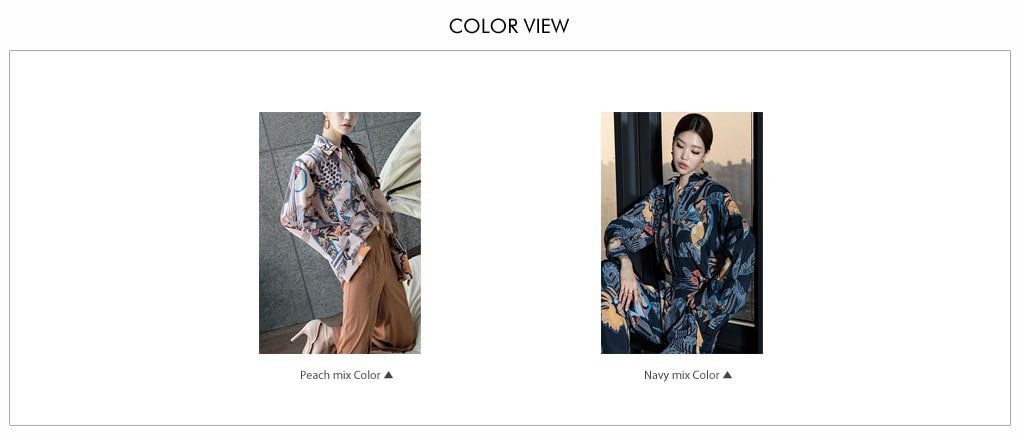1020x439 pixels.
Task: Open the Peach mix Color product photo
Action: coord(340,233)
